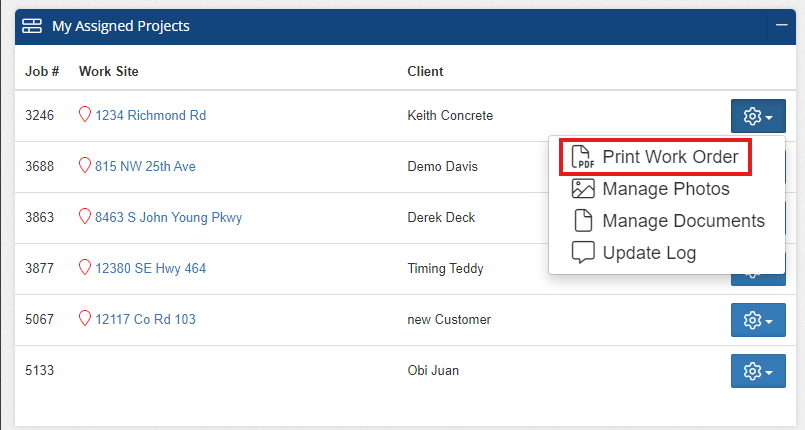805x430 pixels.
Task: Open gear dropdown for job 5067
Action: tap(758, 320)
